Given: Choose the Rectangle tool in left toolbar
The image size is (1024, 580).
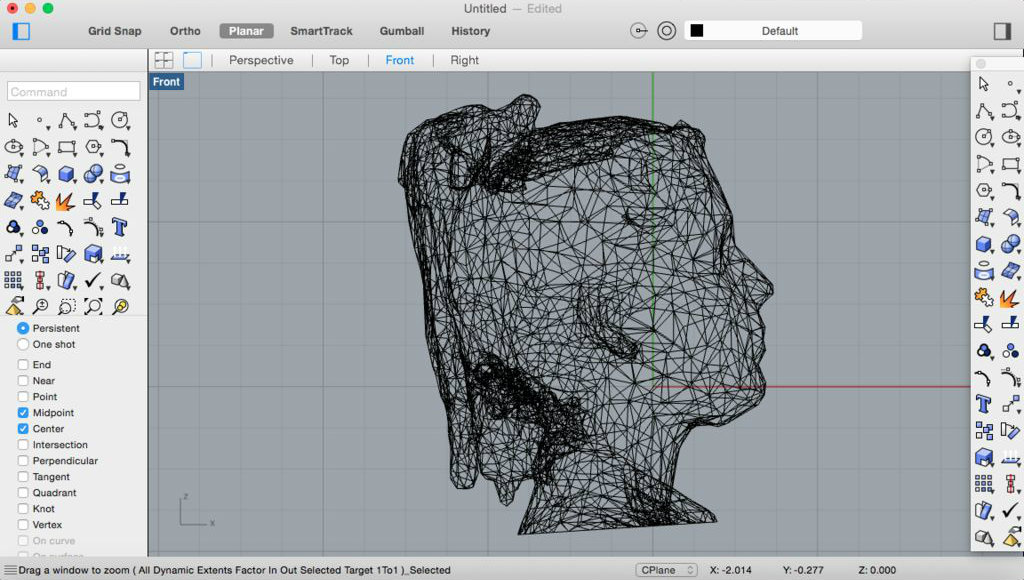Looking at the screenshot, I should click(x=67, y=148).
